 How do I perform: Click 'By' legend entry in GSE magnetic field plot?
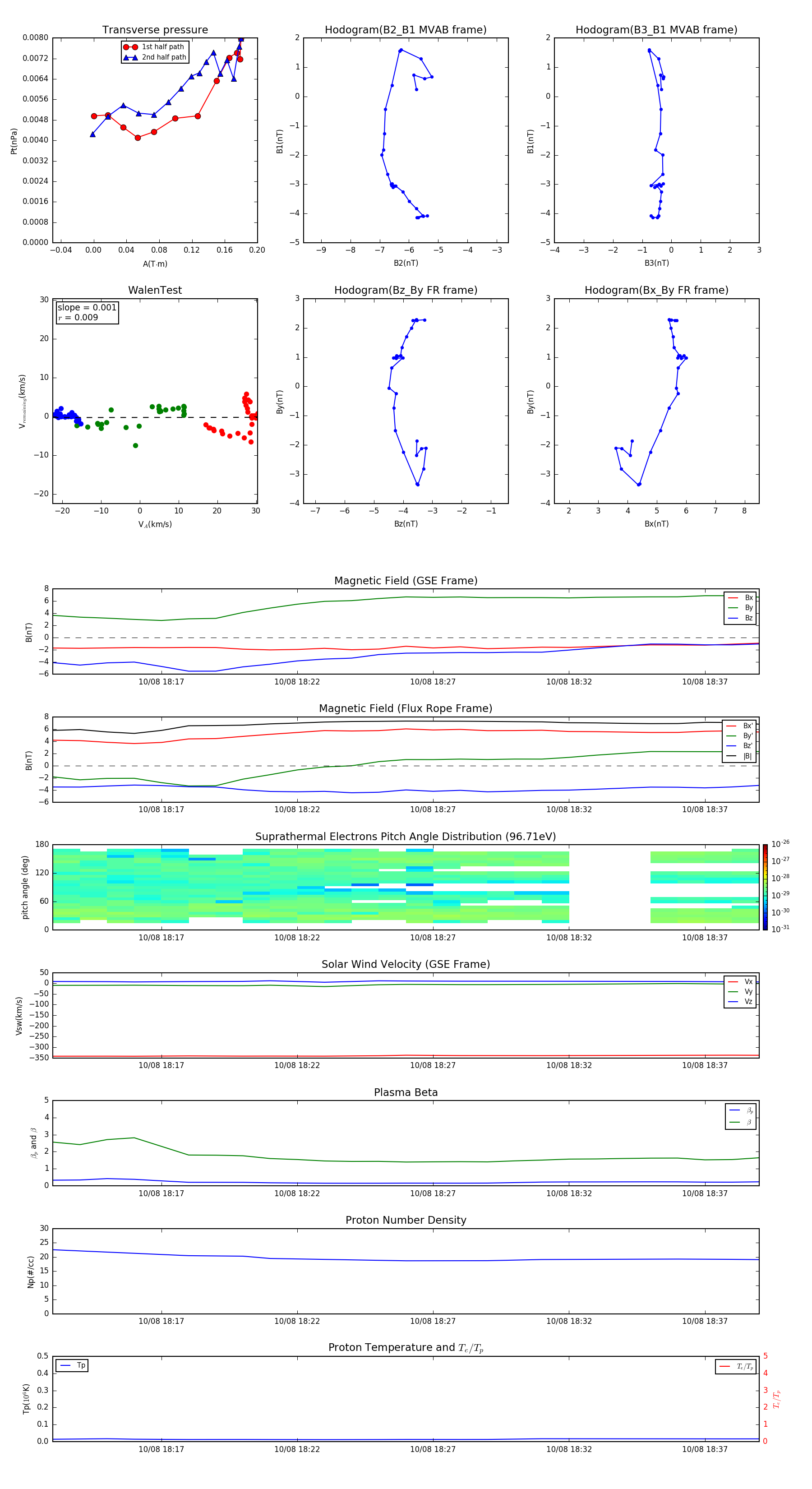click(x=740, y=608)
